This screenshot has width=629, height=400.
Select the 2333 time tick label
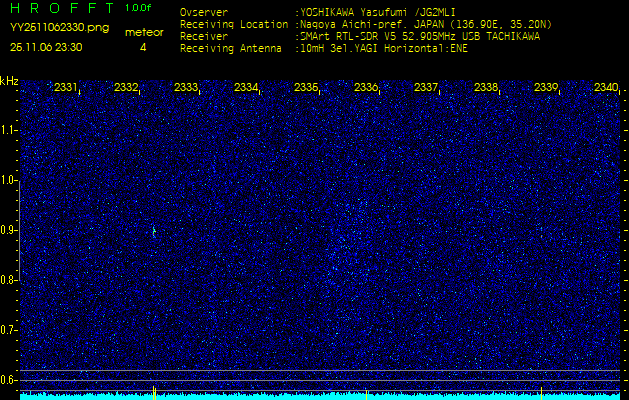coord(186,88)
